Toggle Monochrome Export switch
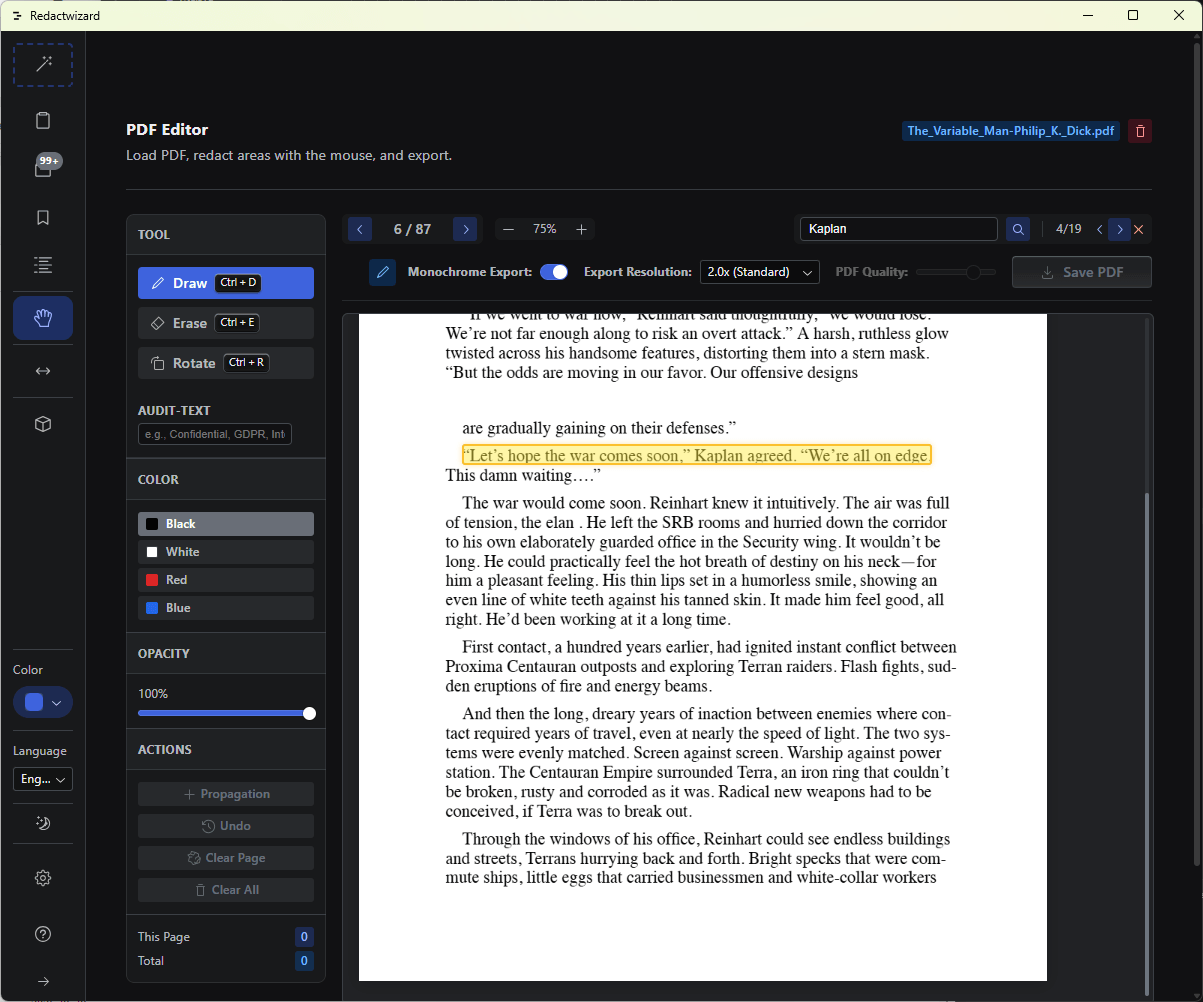The width and height of the screenshot is (1203, 1002). 554,272
